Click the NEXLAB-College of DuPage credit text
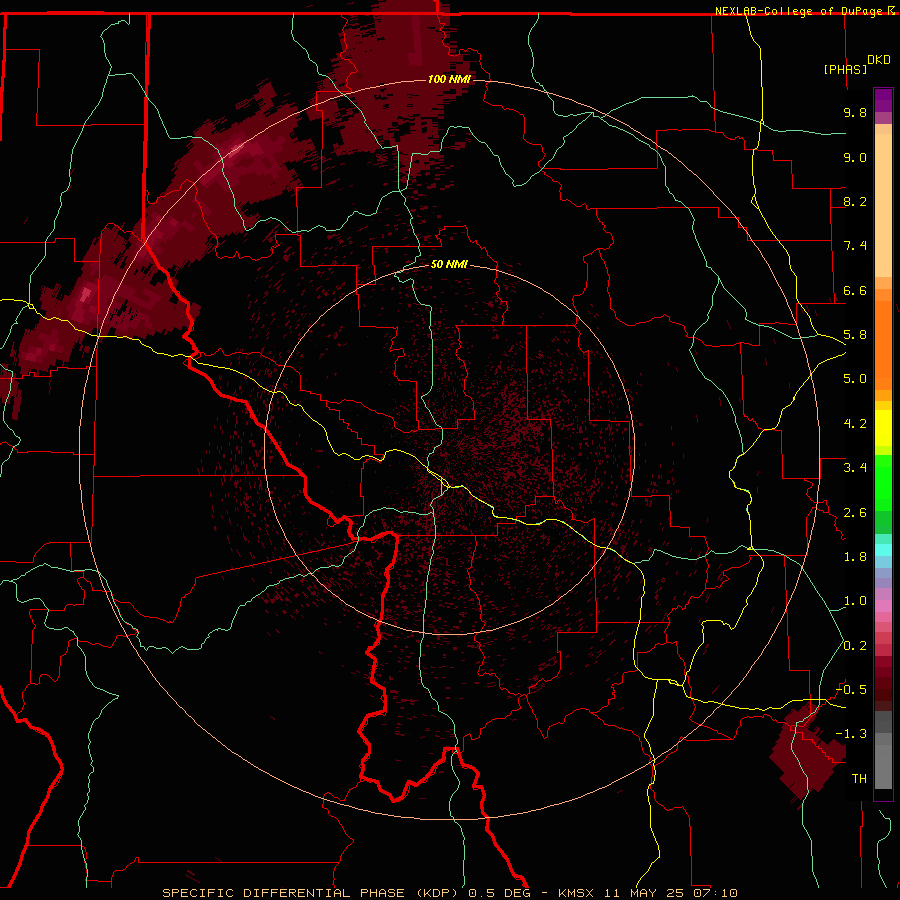The height and width of the screenshot is (900, 900). click(798, 11)
